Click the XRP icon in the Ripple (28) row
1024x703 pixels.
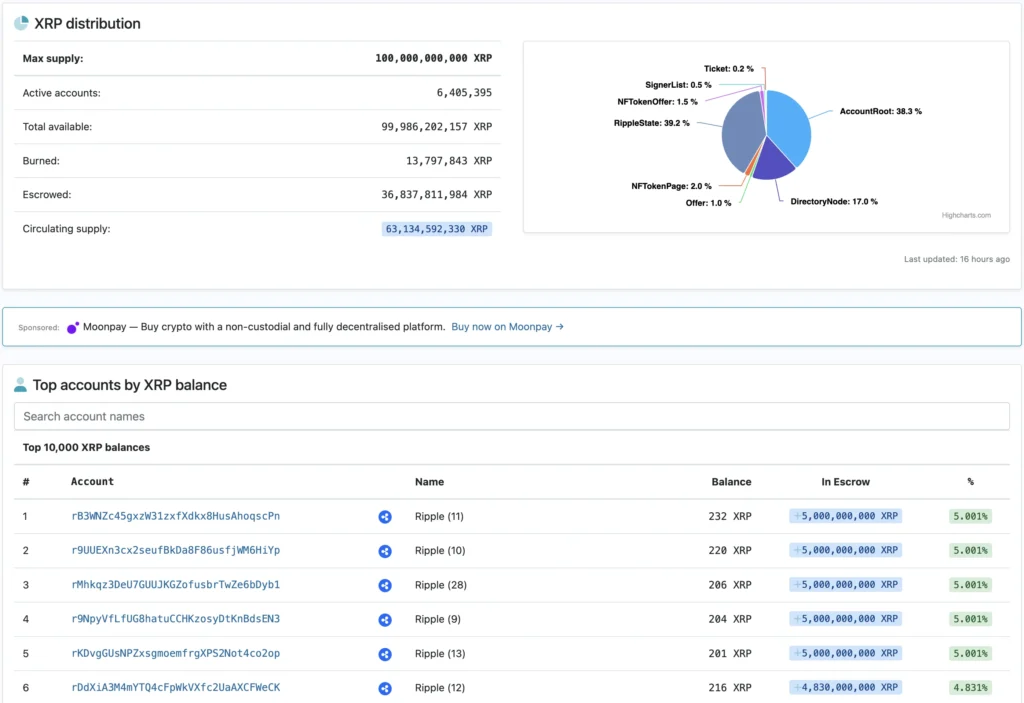(x=385, y=585)
